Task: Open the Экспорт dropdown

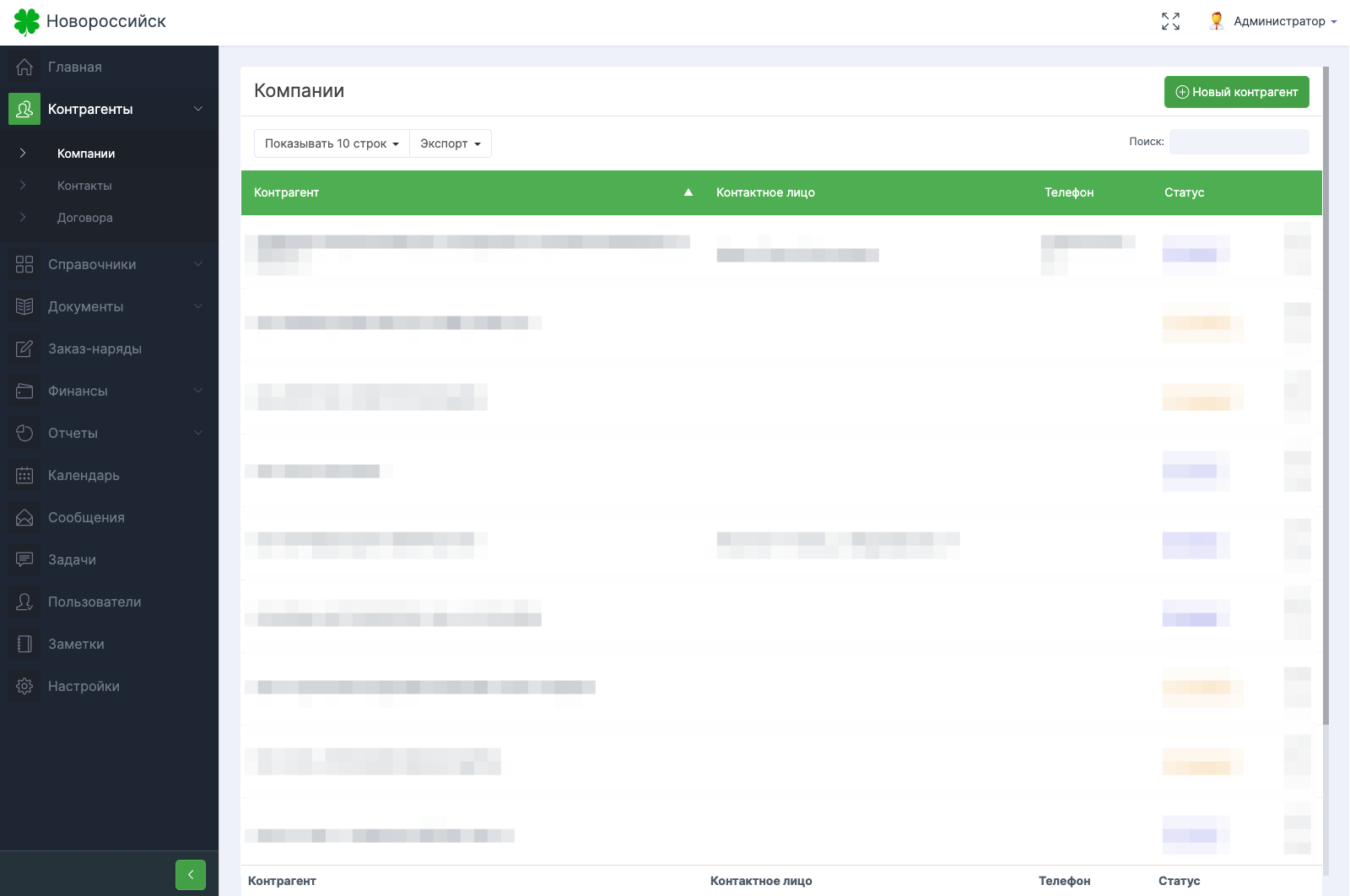Action: pos(450,143)
